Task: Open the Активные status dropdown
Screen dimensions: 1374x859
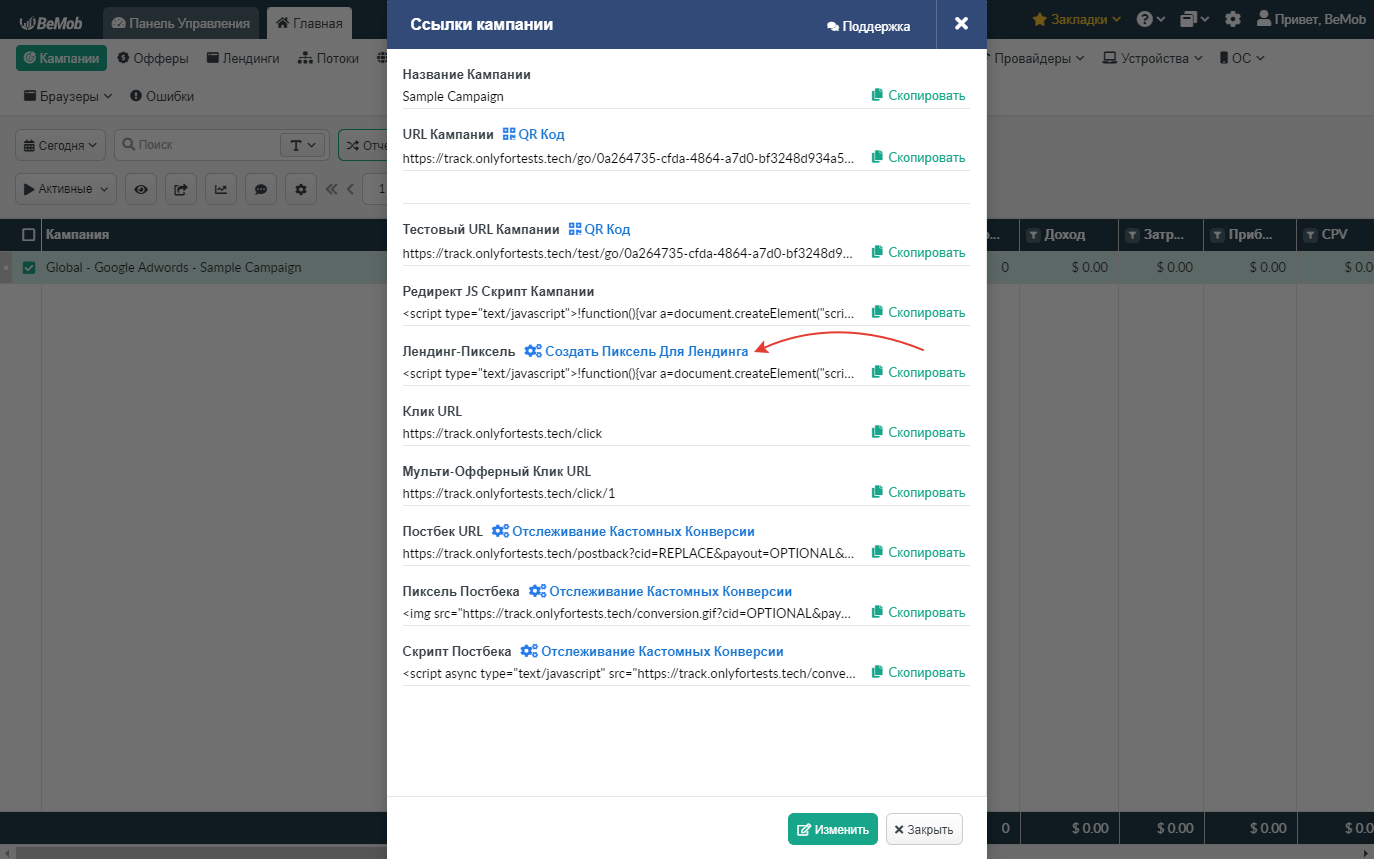Action: tap(66, 189)
